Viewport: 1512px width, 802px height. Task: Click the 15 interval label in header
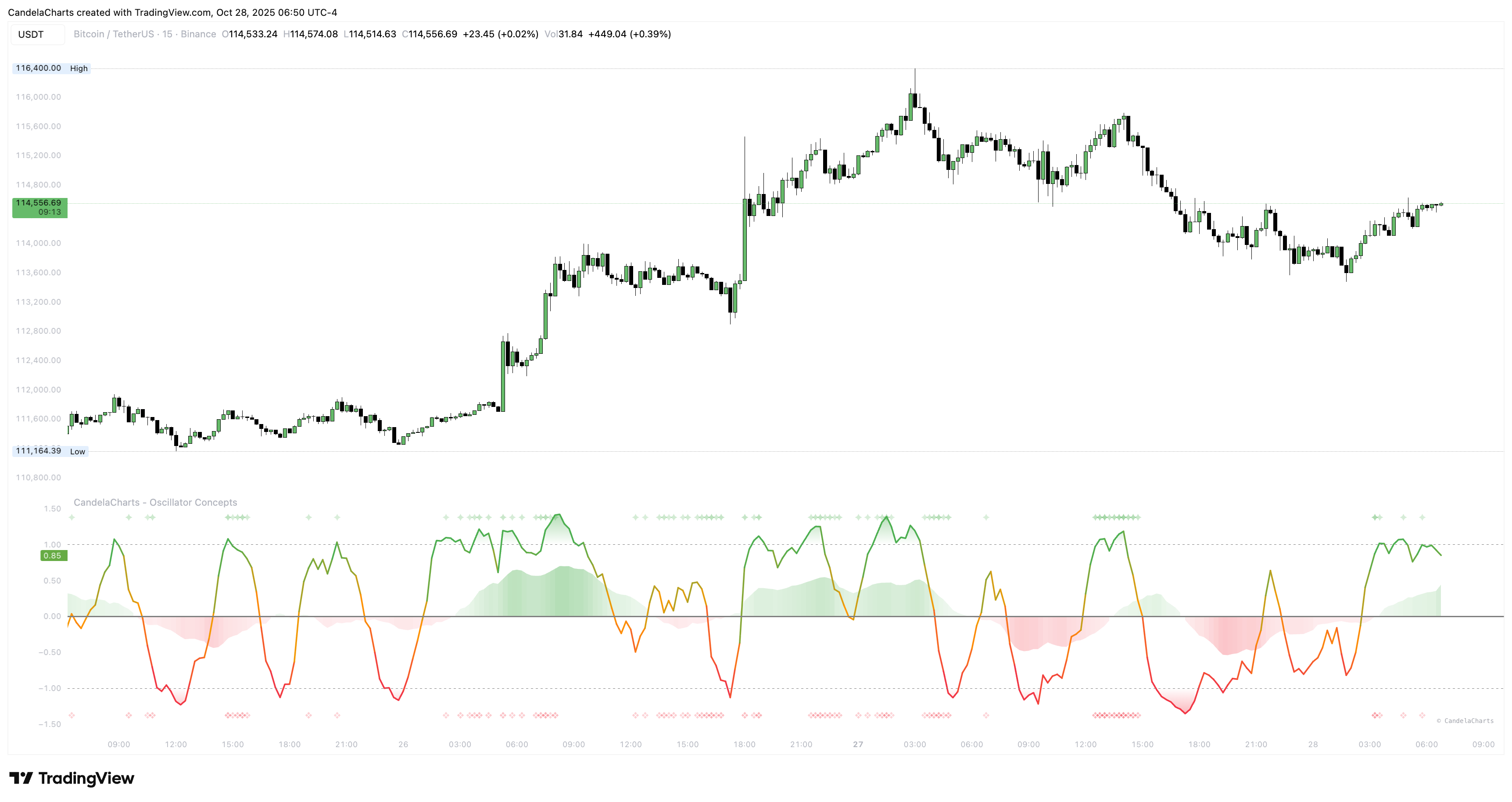coord(167,34)
